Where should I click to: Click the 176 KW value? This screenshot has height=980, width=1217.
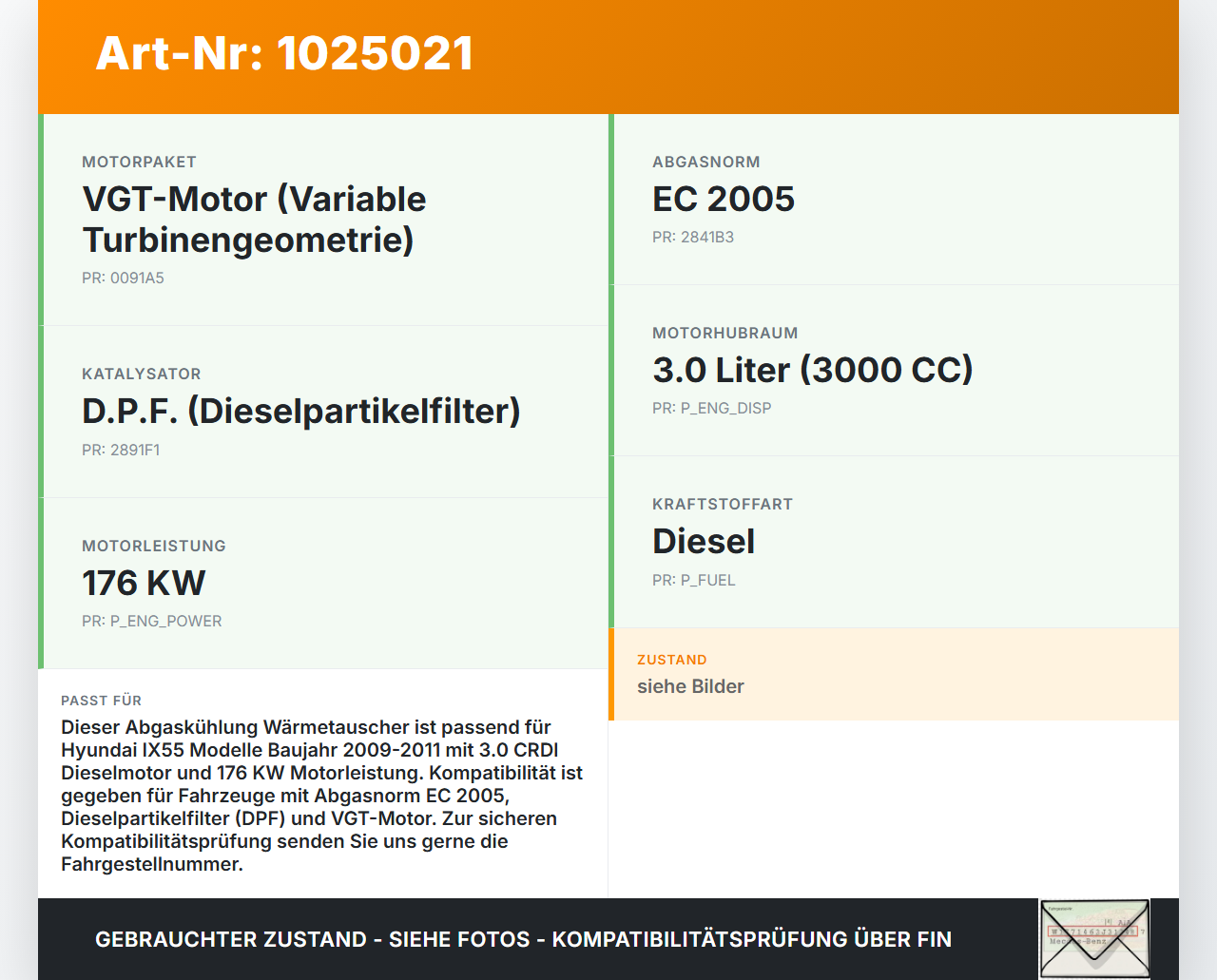pyautogui.click(x=144, y=583)
